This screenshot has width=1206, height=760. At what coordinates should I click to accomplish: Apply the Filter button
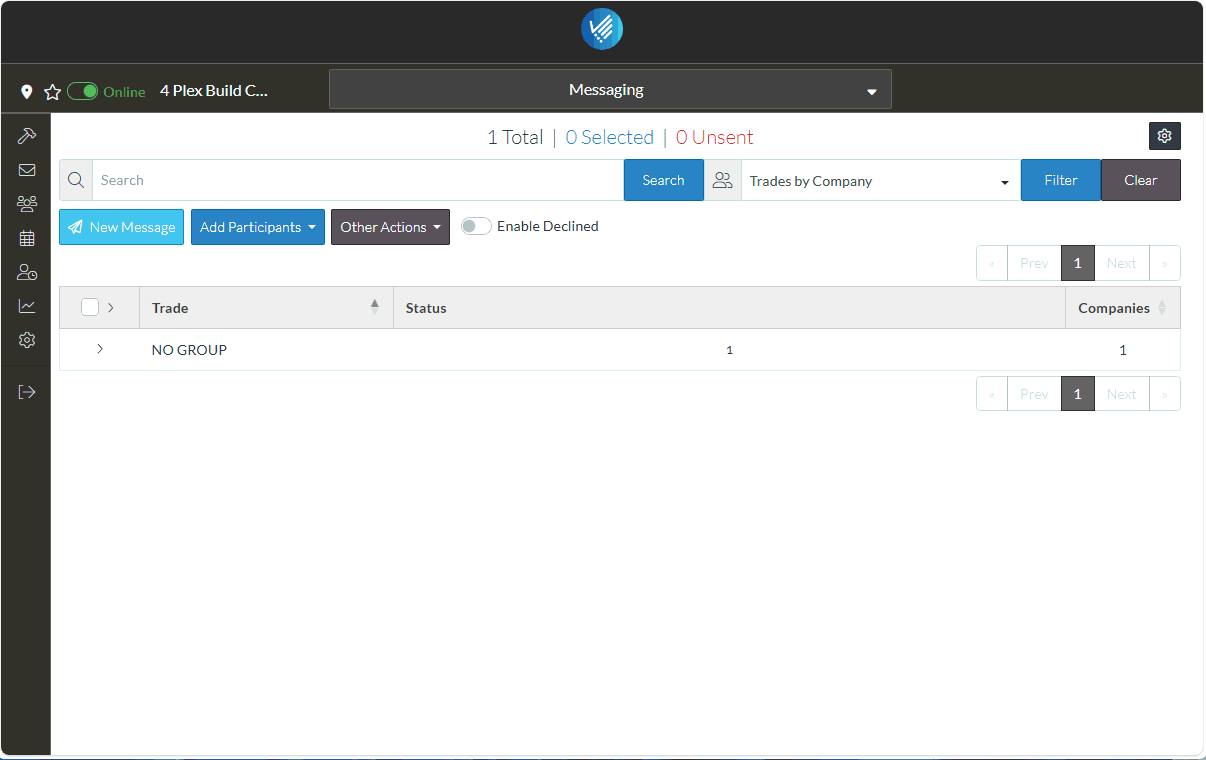coord(1061,180)
